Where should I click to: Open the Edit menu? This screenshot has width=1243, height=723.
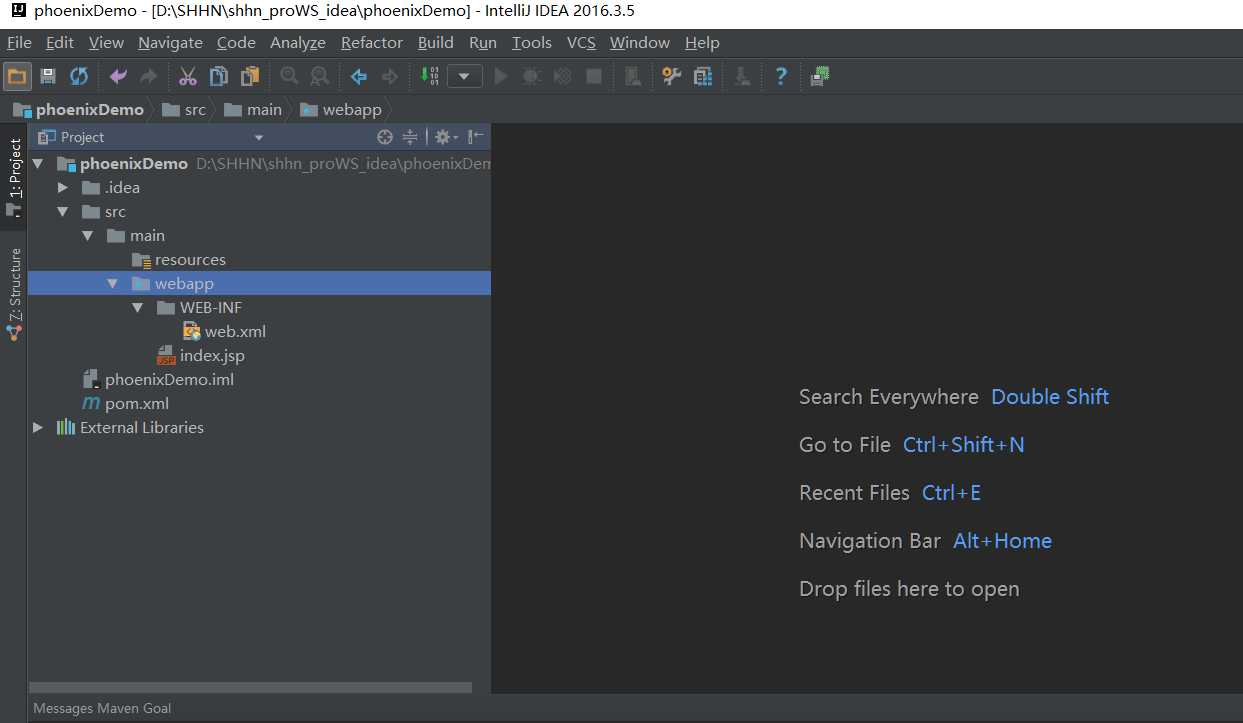(x=60, y=42)
